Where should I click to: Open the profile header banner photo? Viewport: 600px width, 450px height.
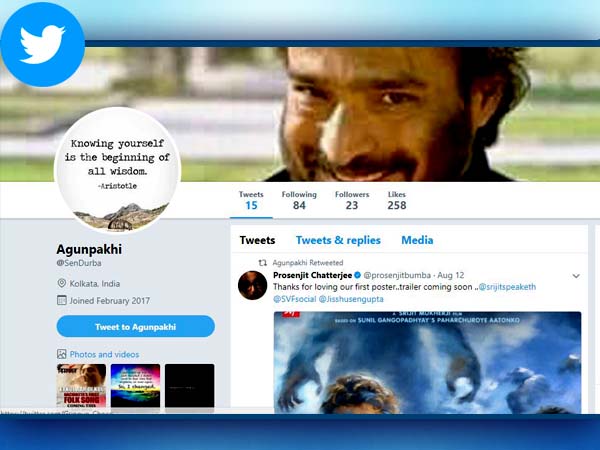tap(300, 114)
